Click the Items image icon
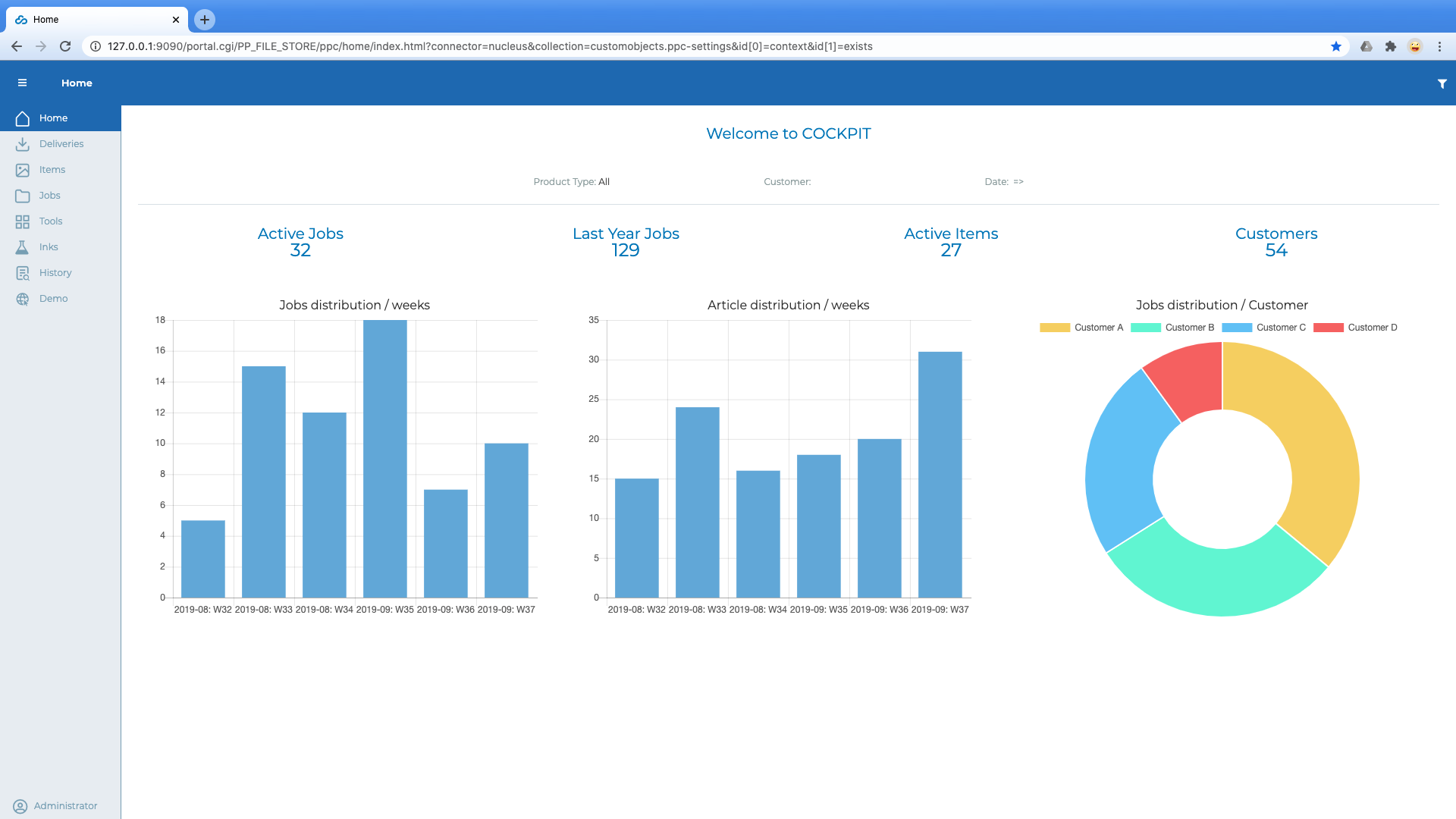 click(x=23, y=170)
